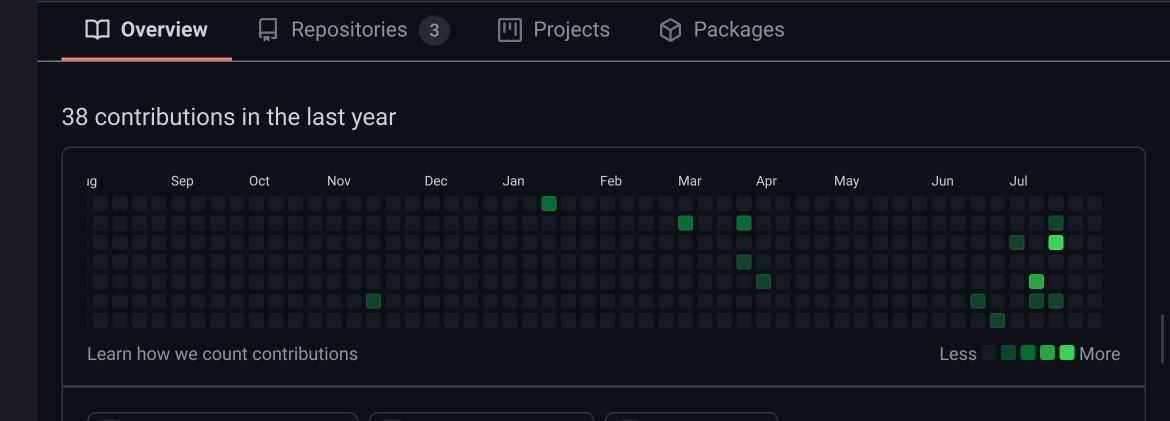Click the first green March contribution cell

(x=685, y=222)
